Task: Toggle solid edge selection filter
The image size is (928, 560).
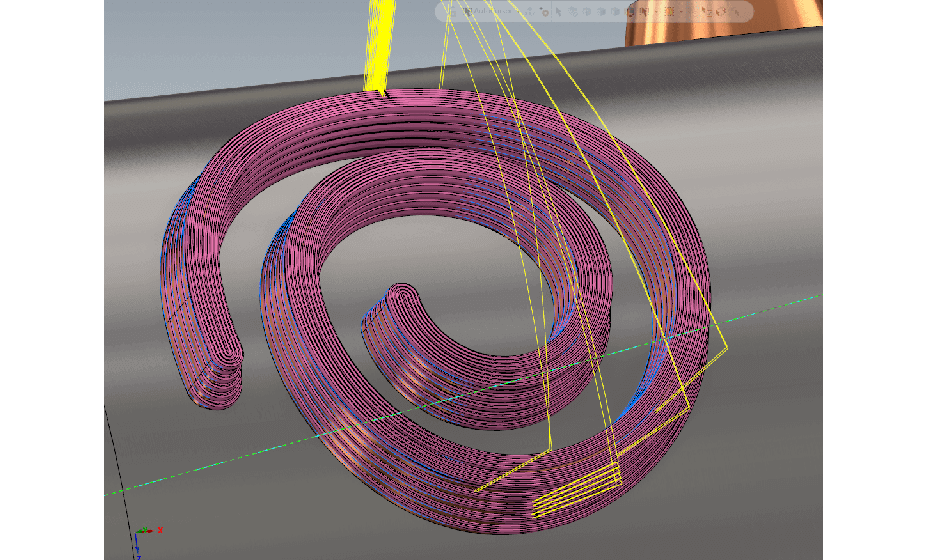Action: point(573,12)
